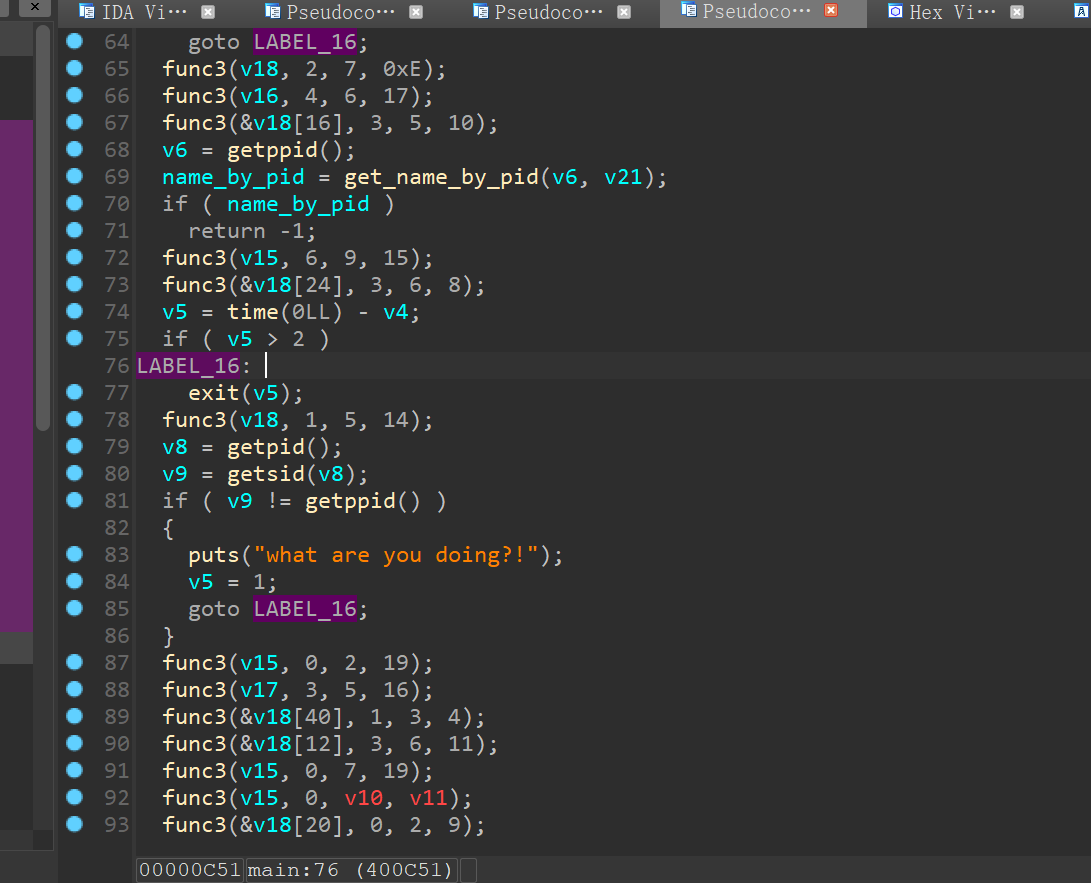
Task: Close the active Pseudocode tab with red X
Action: point(831,12)
